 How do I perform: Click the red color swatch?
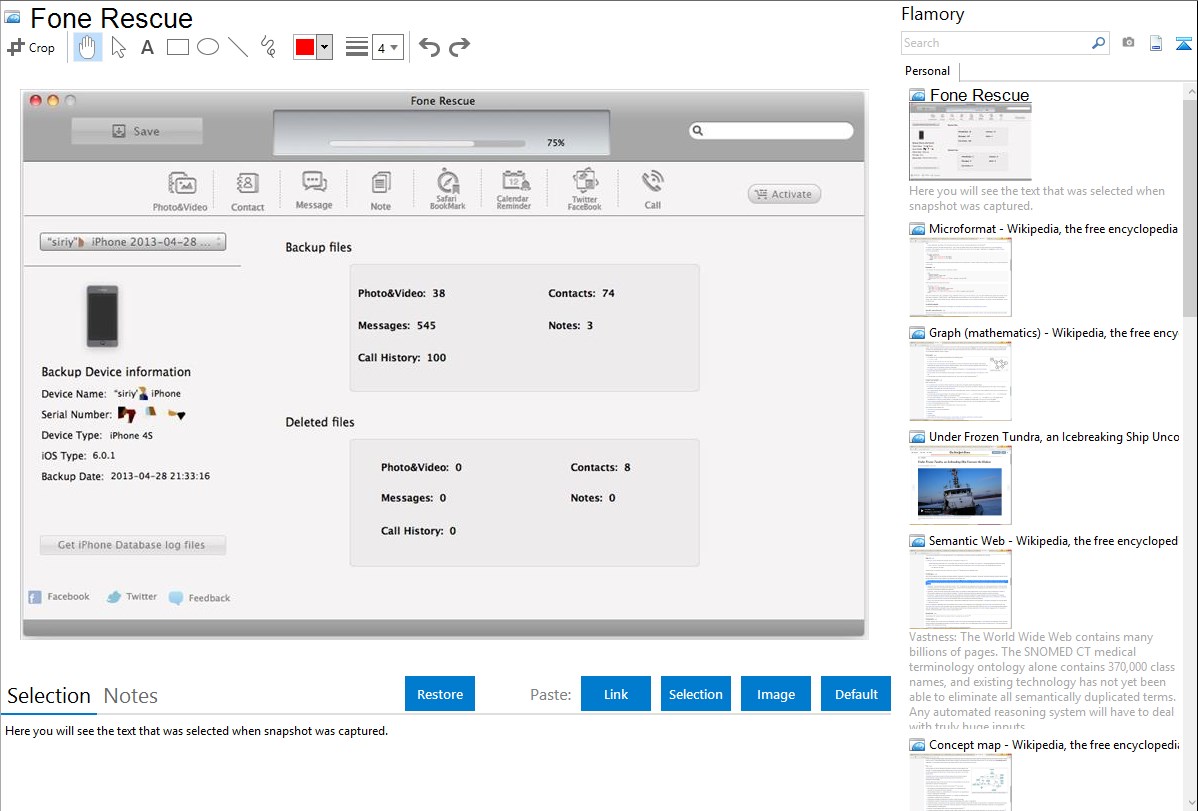pyautogui.click(x=305, y=47)
